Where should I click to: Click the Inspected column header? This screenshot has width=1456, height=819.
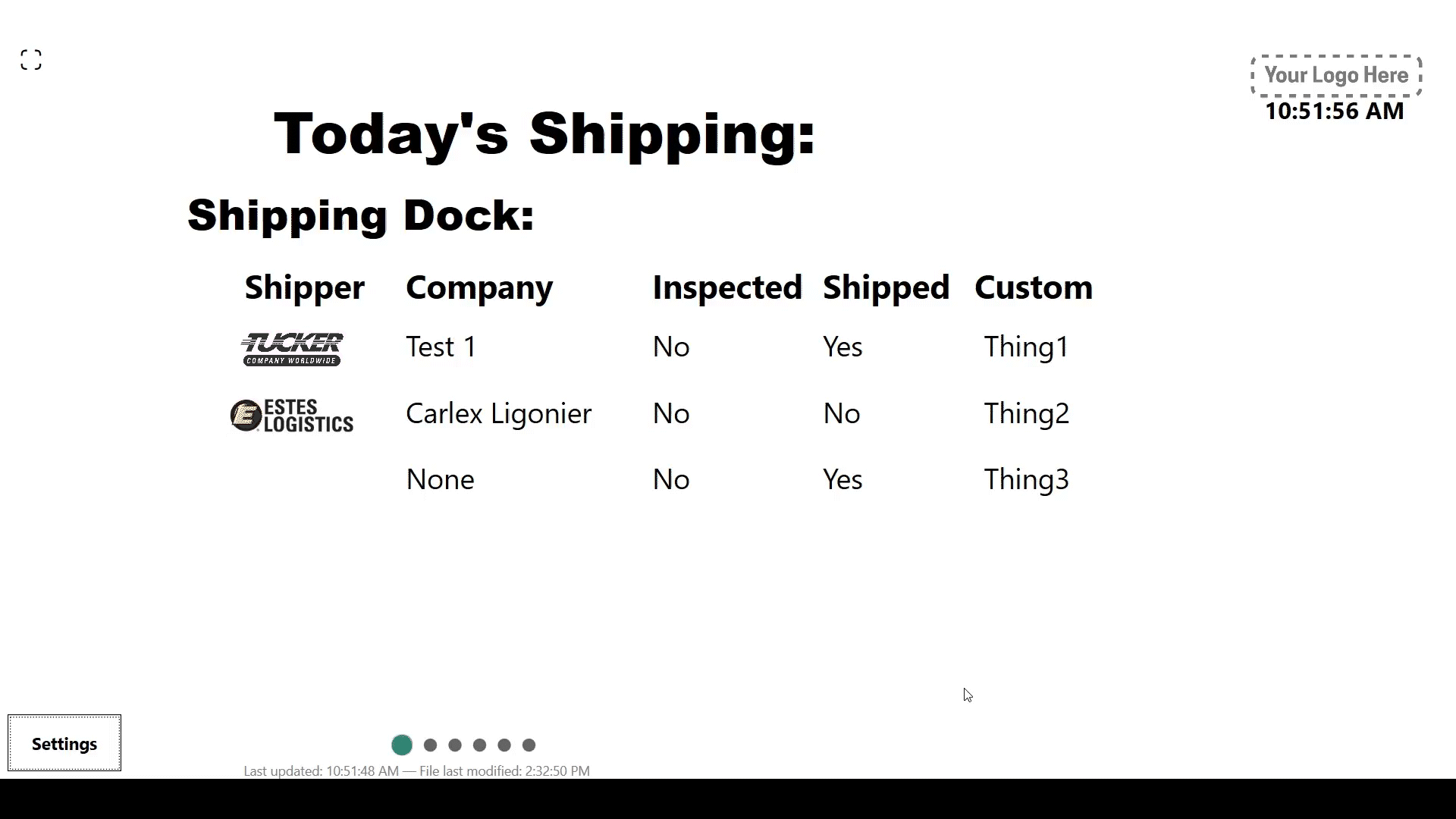[726, 287]
